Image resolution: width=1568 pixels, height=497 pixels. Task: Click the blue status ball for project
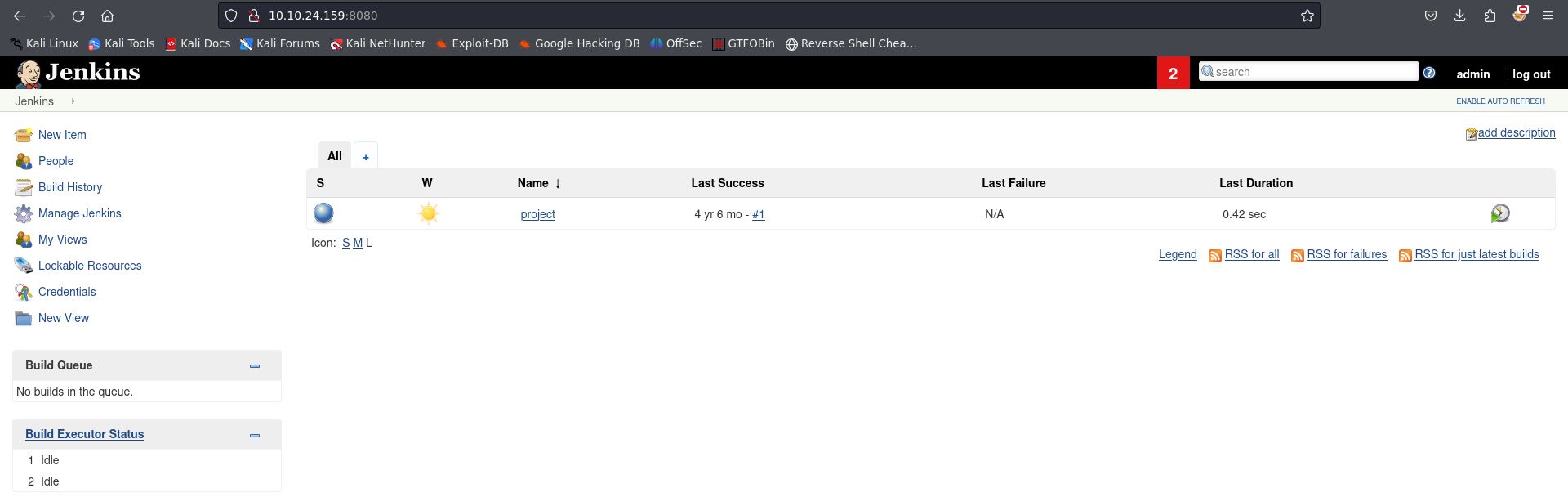(323, 213)
